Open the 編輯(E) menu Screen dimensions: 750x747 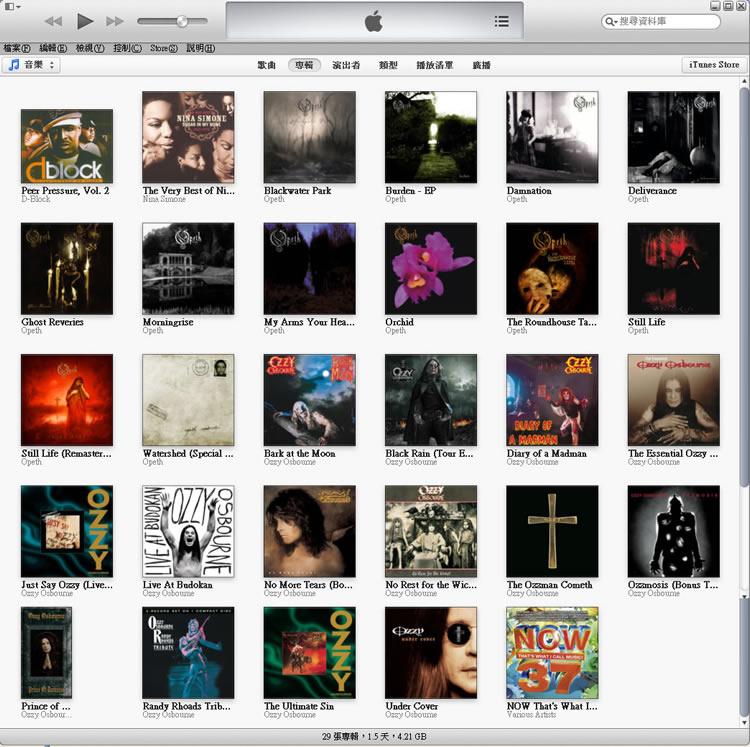click(x=53, y=48)
